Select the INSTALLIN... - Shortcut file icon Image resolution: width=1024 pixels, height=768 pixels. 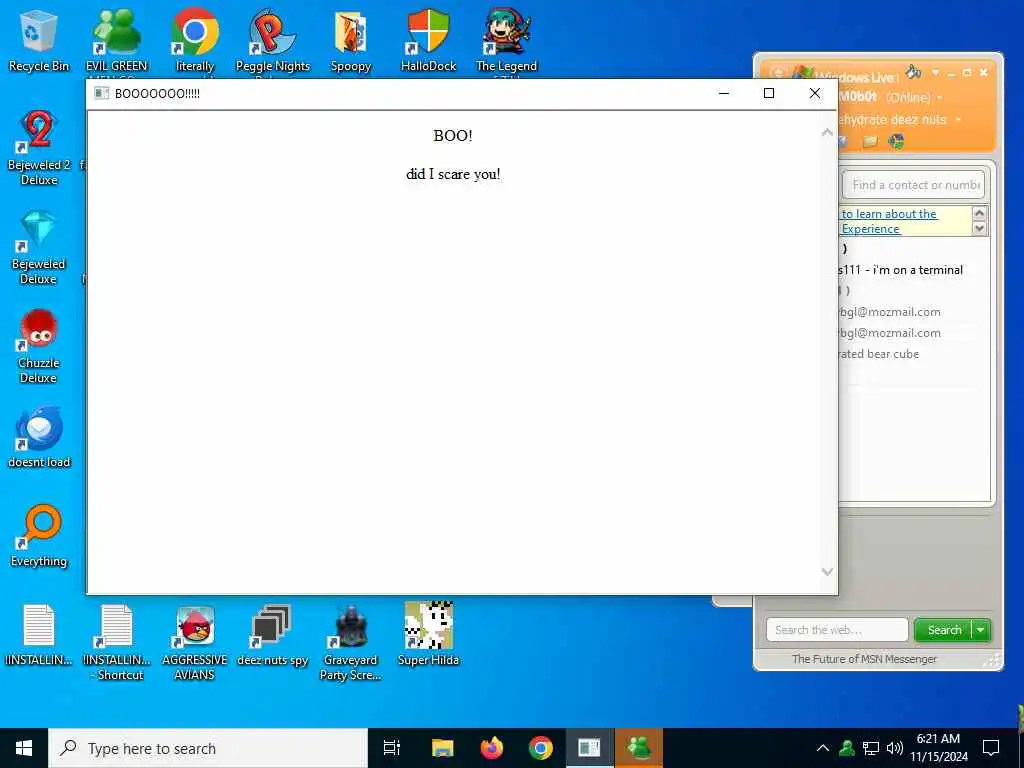pos(116,641)
